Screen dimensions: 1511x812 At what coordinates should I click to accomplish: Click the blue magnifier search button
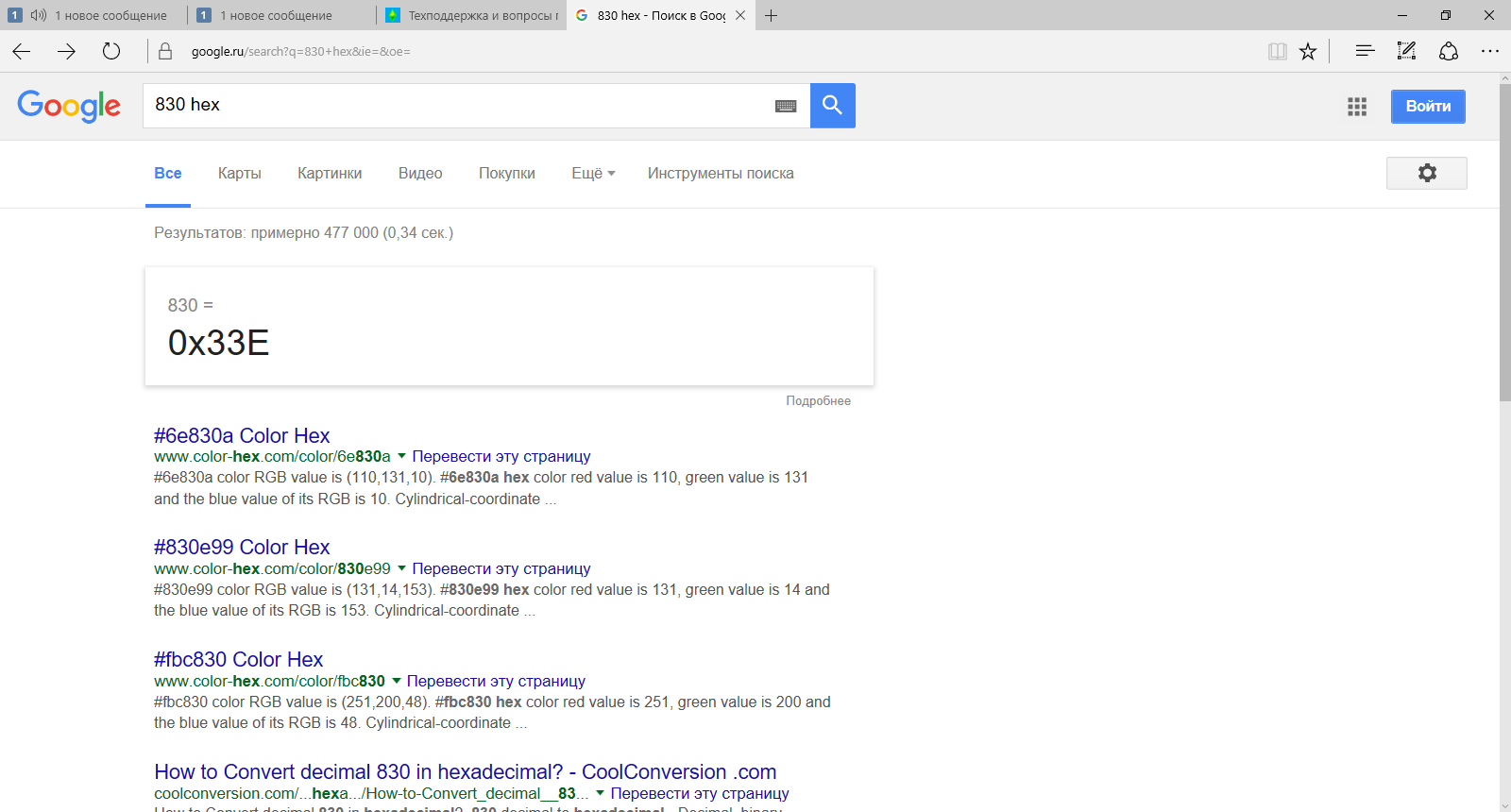(x=832, y=106)
